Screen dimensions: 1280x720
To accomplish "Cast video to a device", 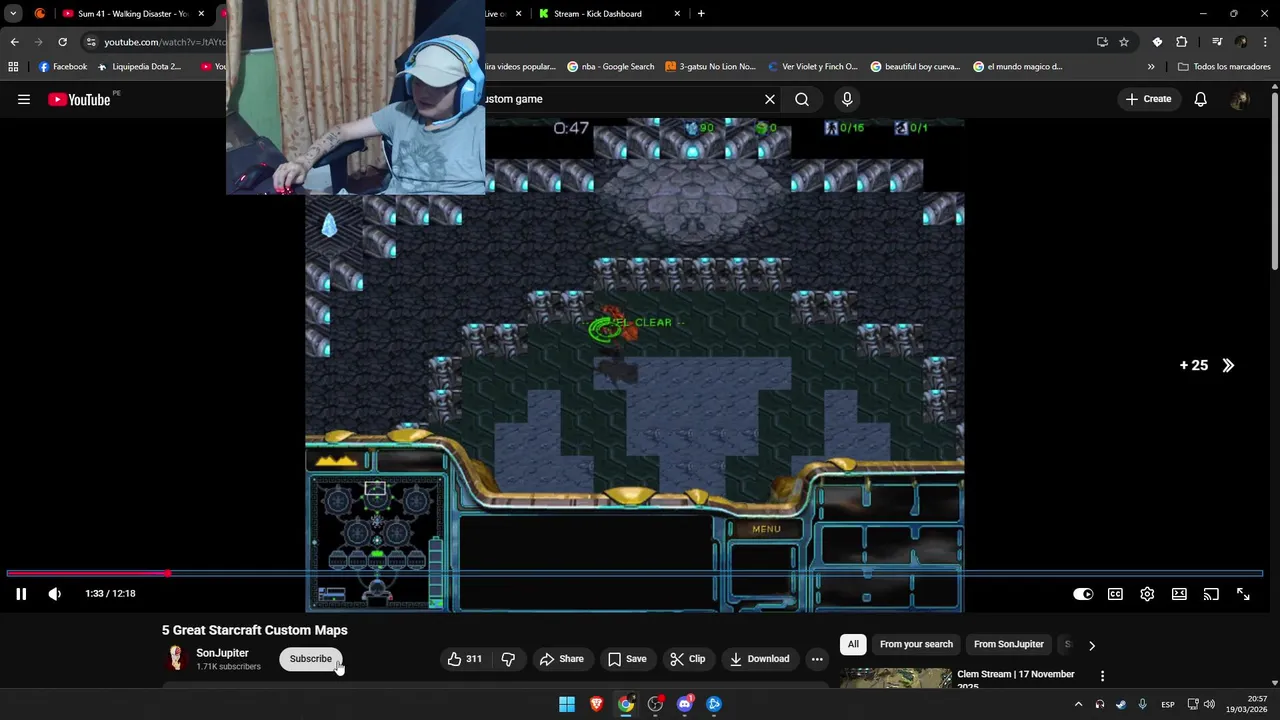I will coord(1211,594).
